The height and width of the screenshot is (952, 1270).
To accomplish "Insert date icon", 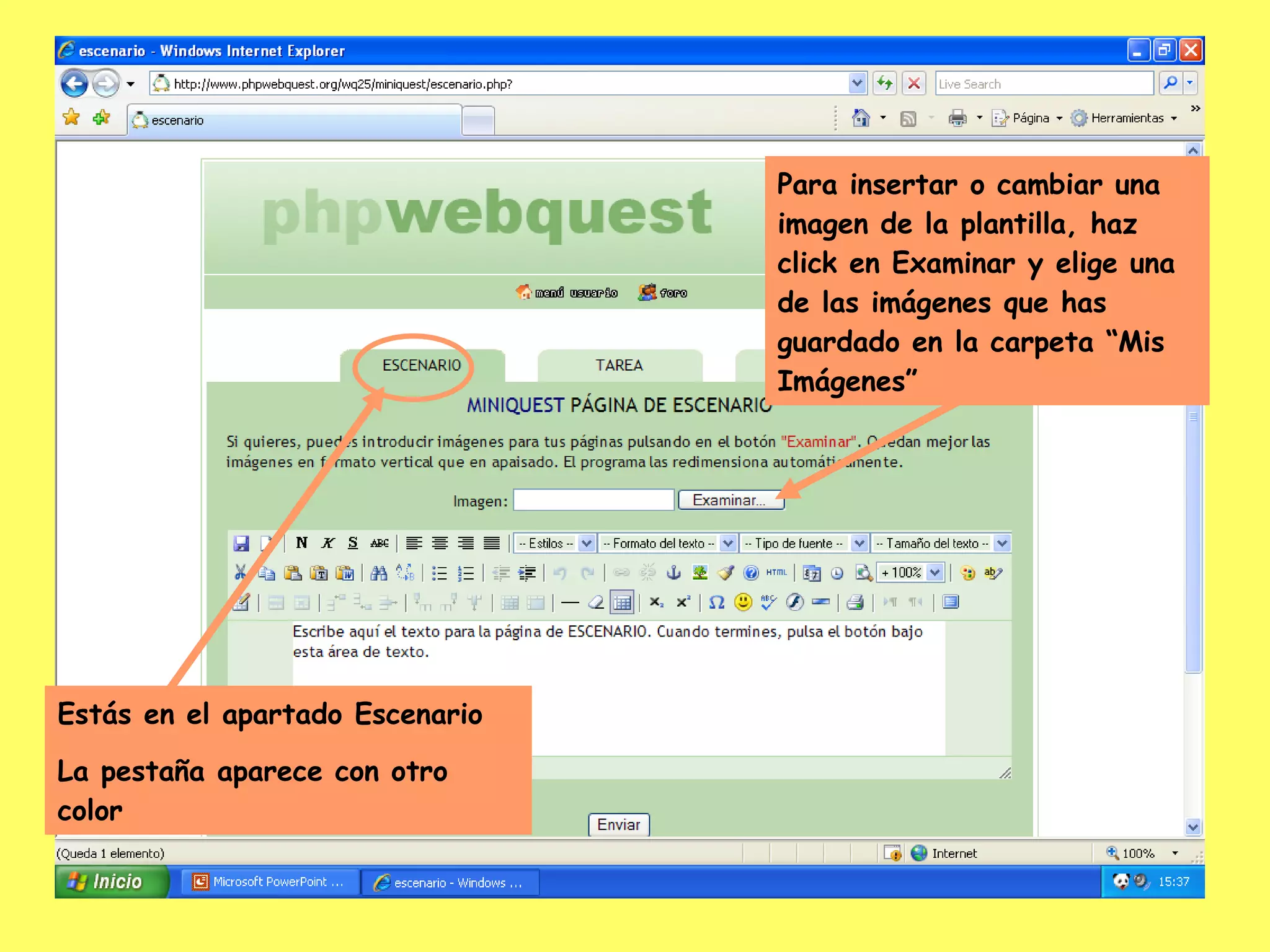I will 812,573.
